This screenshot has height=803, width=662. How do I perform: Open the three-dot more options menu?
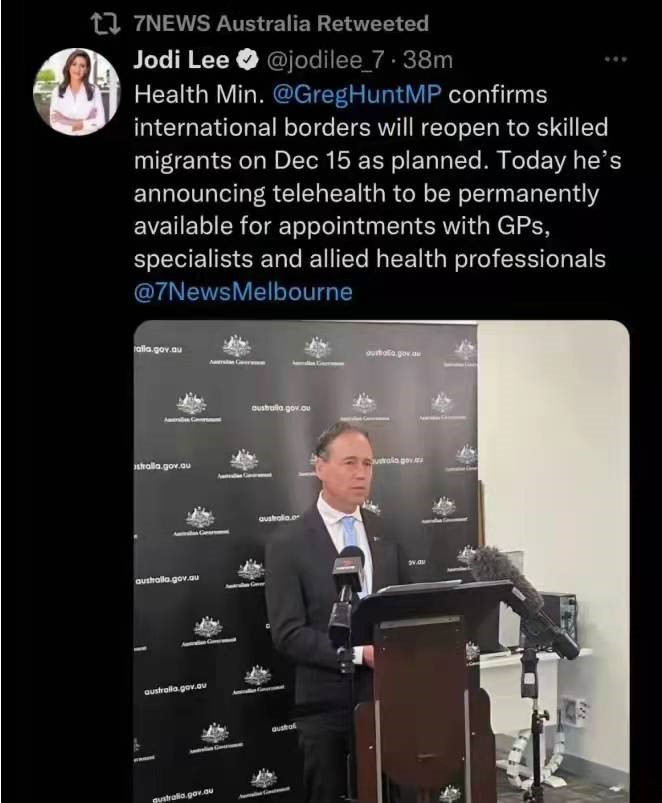[615, 60]
